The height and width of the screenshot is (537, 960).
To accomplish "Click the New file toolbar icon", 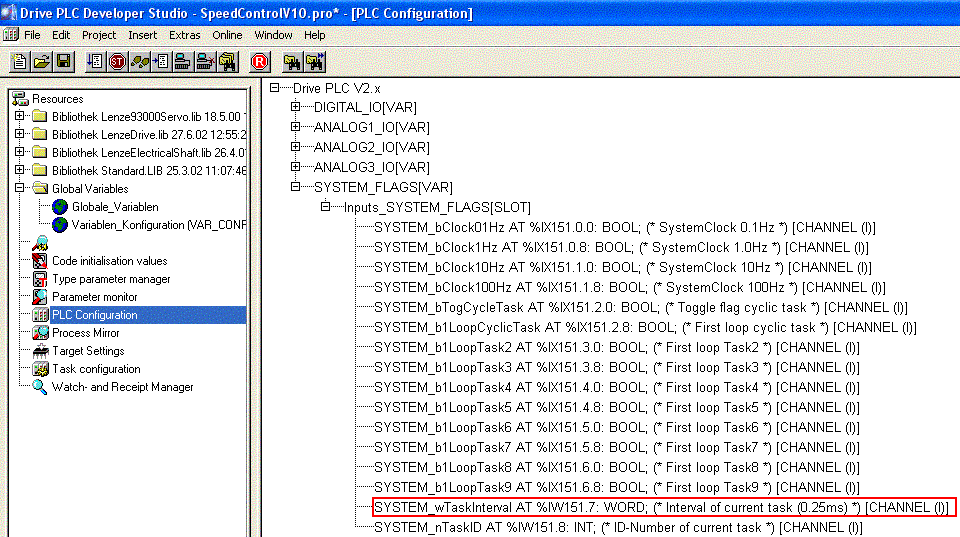I will (20, 62).
